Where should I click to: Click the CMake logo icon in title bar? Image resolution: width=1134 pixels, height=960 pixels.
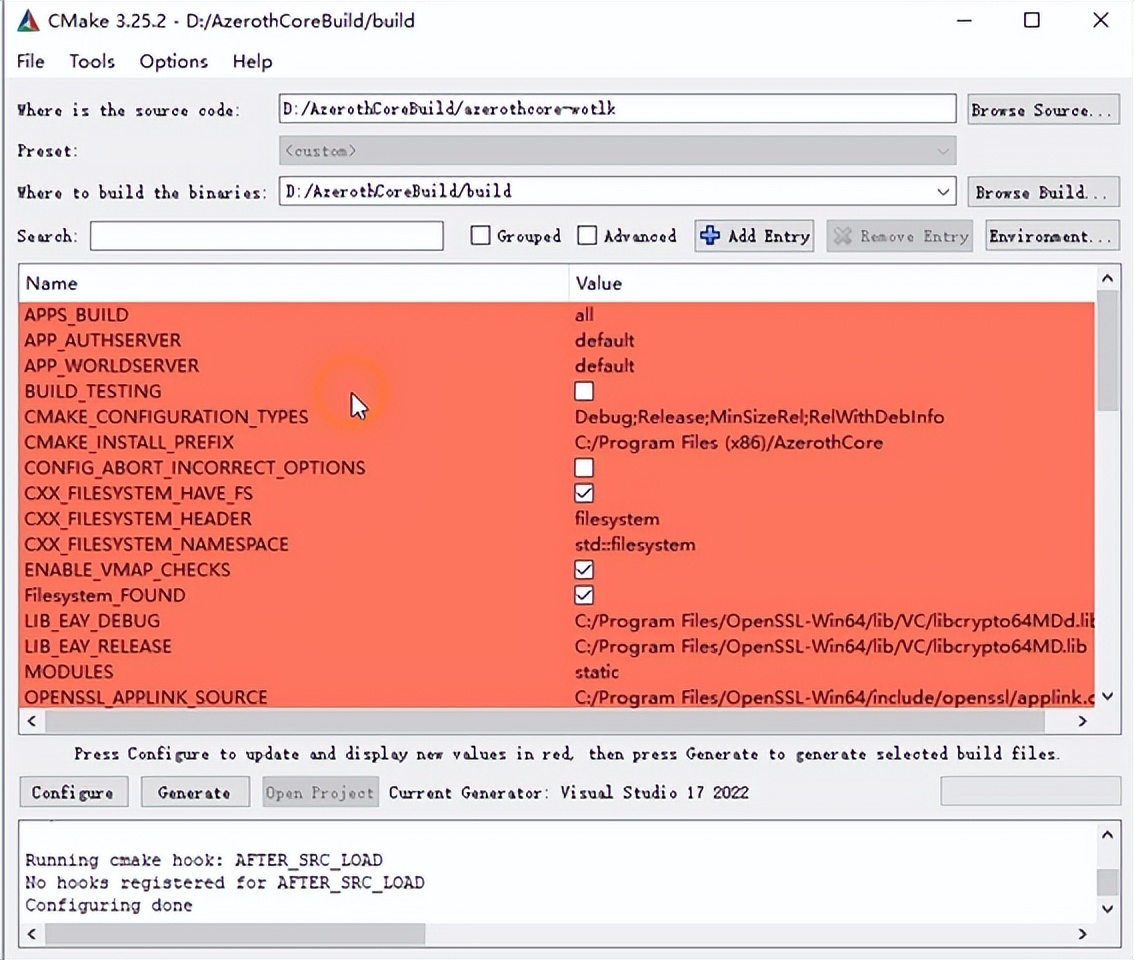[27, 20]
